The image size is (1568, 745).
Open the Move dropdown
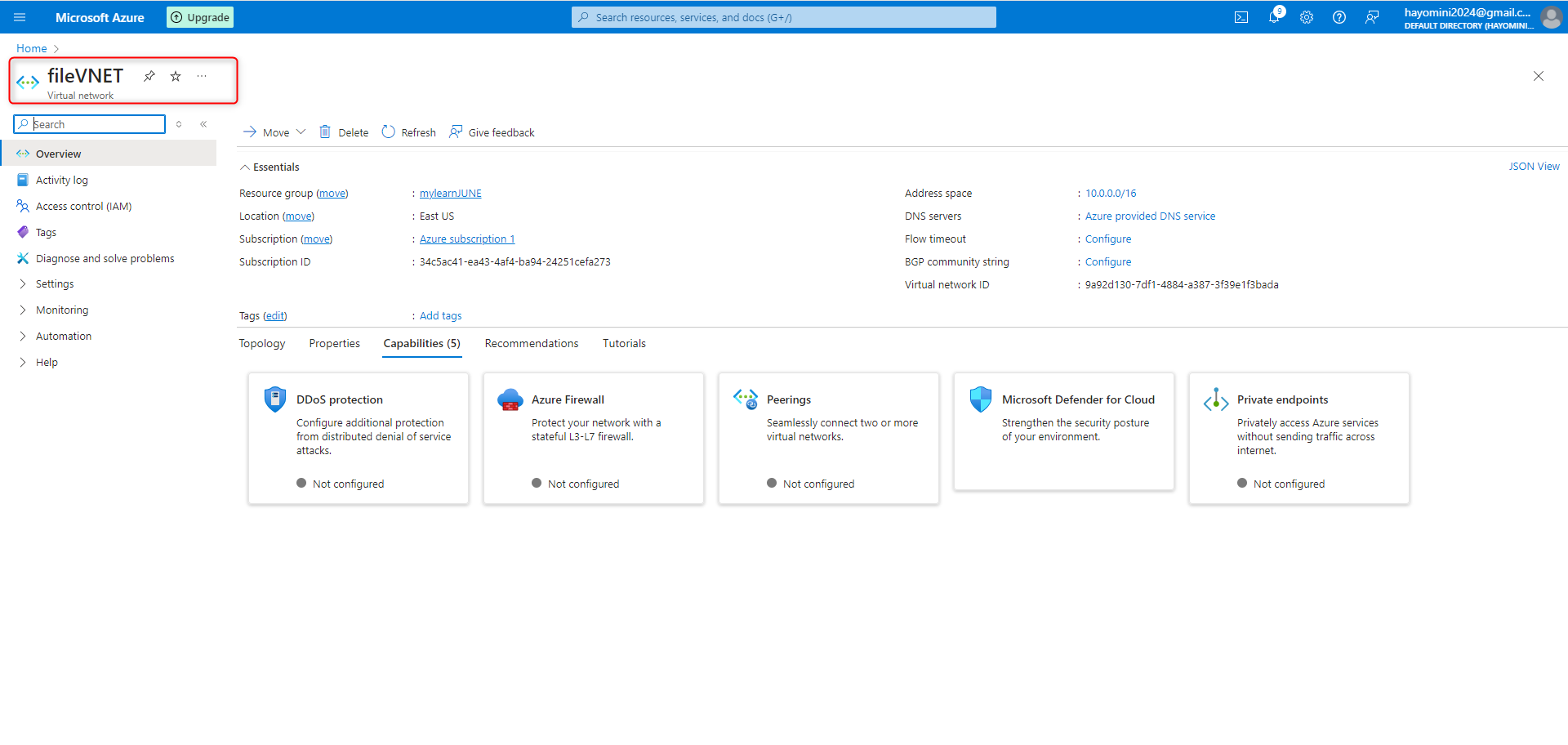click(x=274, y=132)
